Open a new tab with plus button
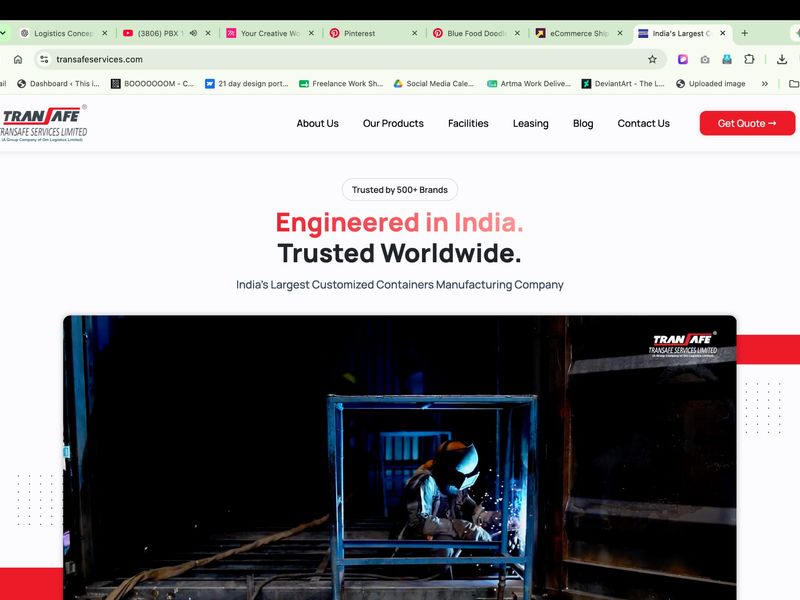The width and height of the screenshot is (800, 600). pyautogui.click(x=744, y=33)
